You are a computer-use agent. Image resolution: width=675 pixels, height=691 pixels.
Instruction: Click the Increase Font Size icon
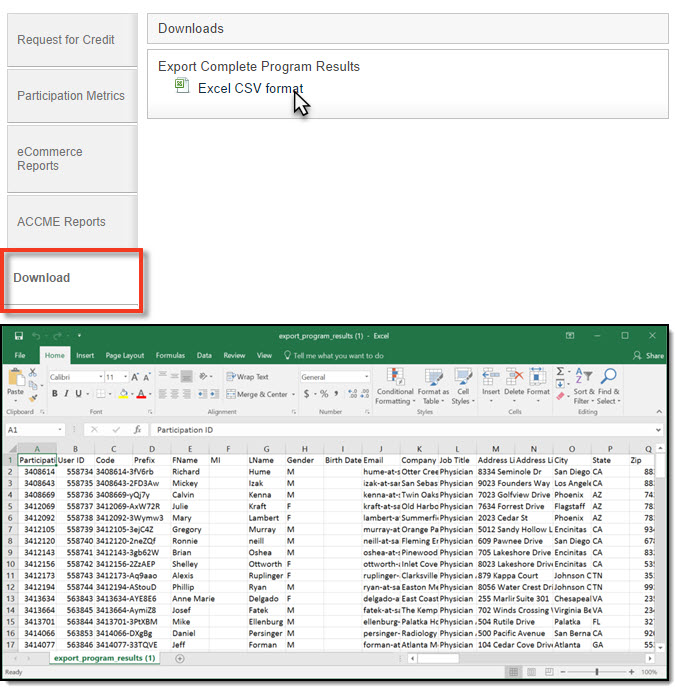coord(135,377)
